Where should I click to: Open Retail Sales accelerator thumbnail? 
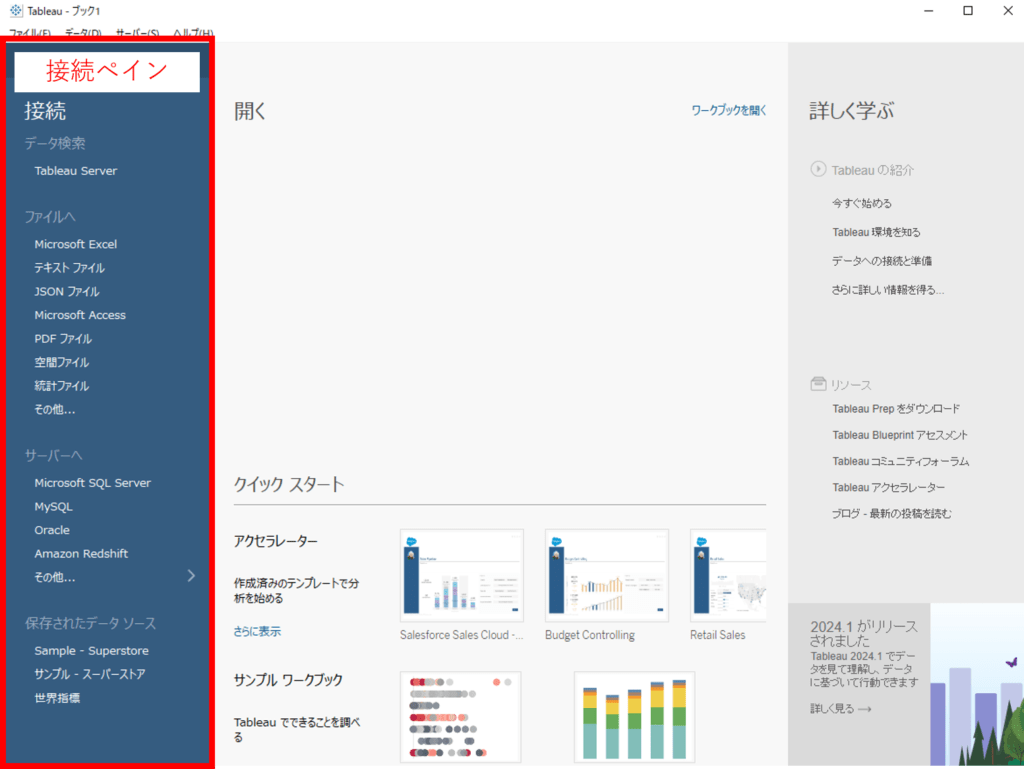click(x=728, y=575)
